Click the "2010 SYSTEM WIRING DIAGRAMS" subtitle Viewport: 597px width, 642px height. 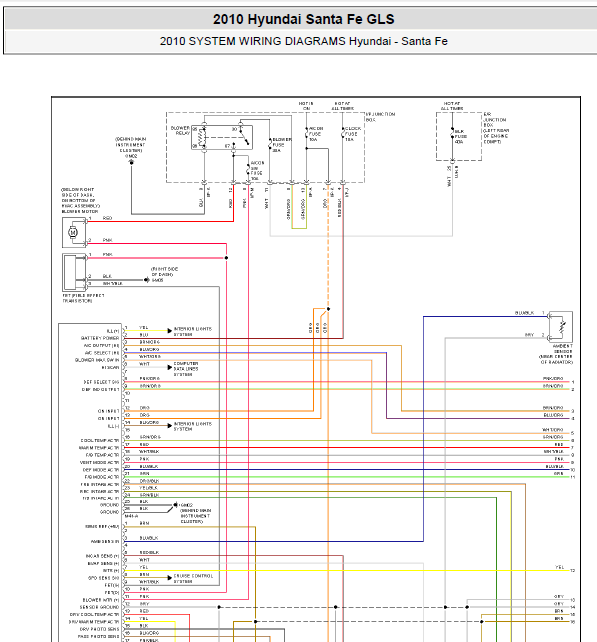(253, 41)
